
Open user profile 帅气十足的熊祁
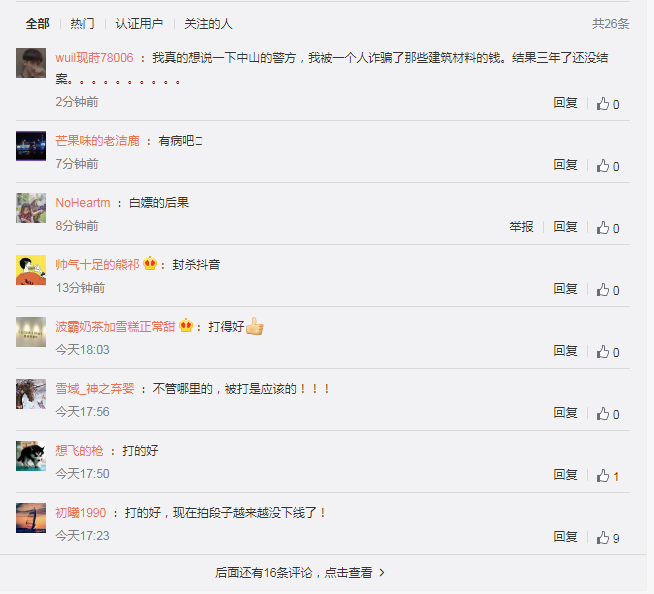pos(97,264)
